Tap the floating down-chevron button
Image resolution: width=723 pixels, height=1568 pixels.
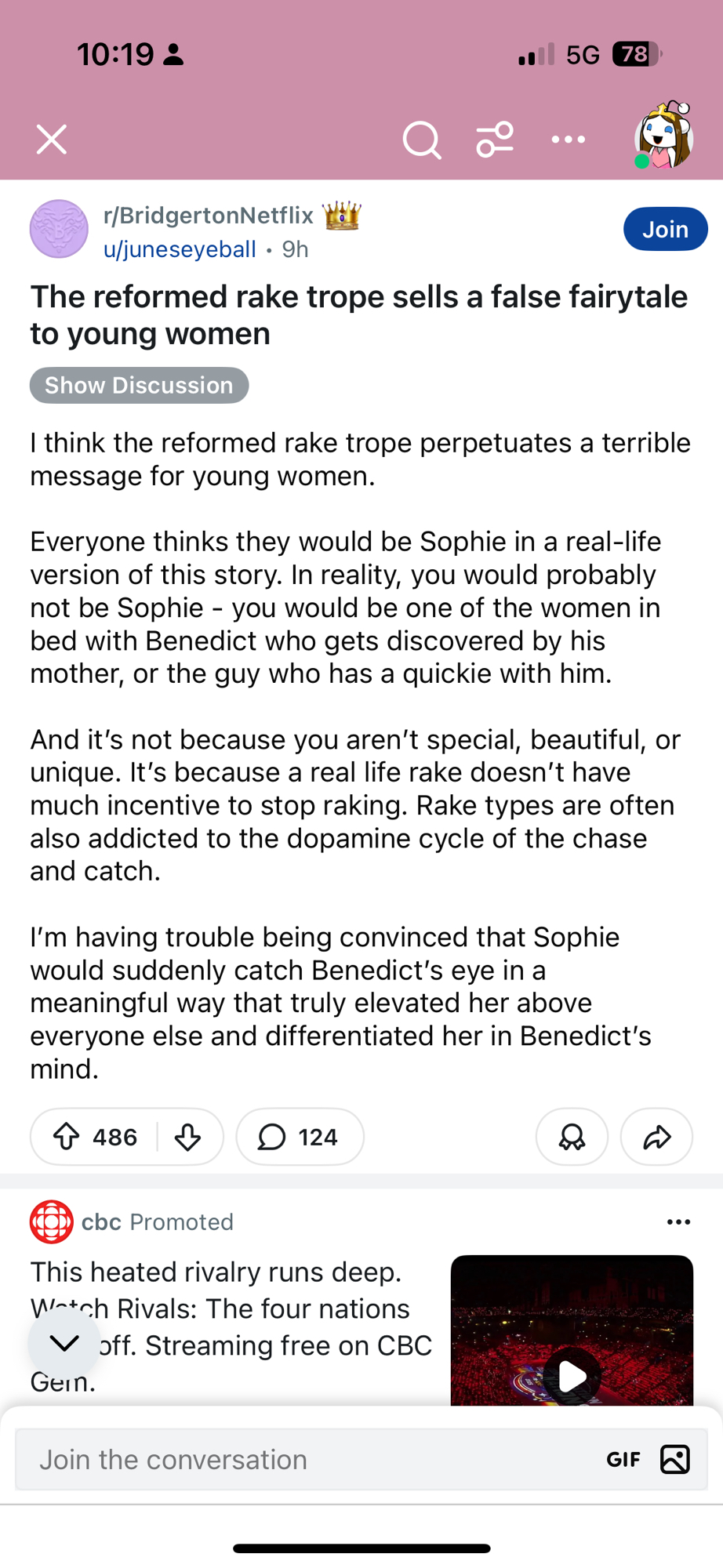coord(64,1343)
